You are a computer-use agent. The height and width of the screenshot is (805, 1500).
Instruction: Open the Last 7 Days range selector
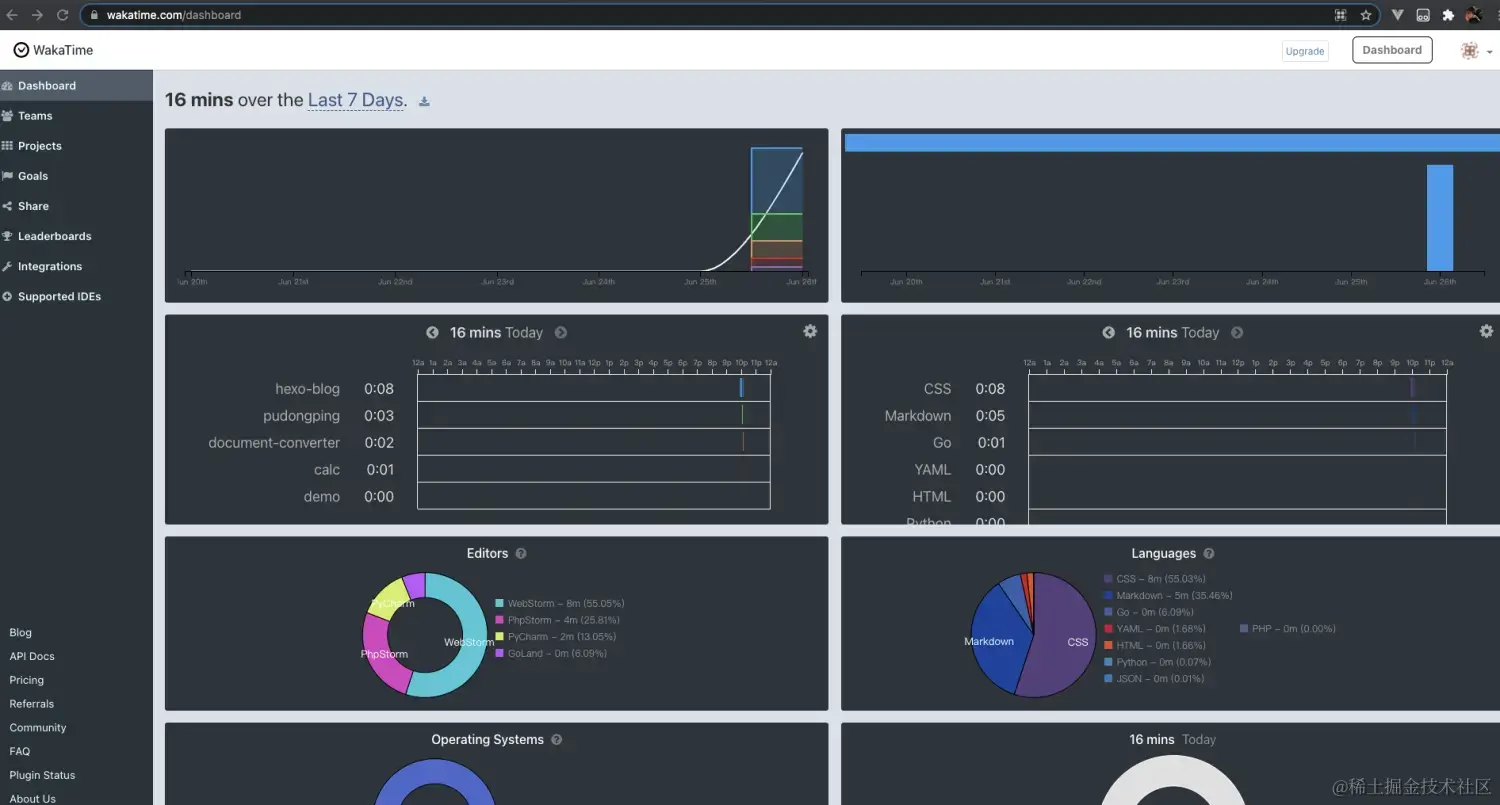point(355,100)
